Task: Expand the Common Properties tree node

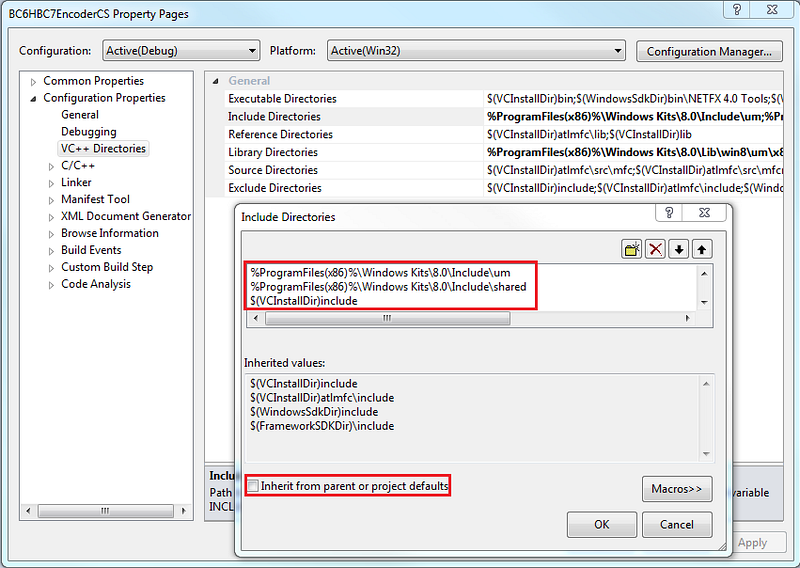Action: coord(33,82)
